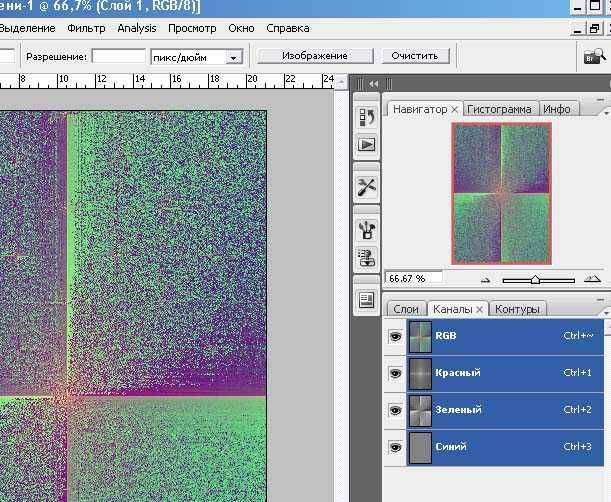Click the Navigator zoom slider handle

pyautogui.click(x=536, y=280)
